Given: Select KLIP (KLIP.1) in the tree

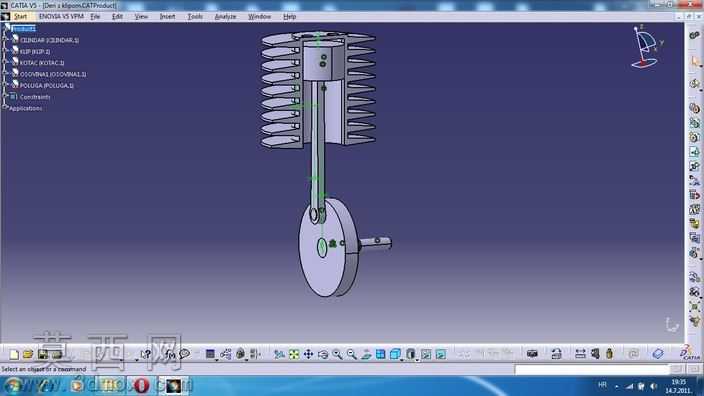Looking at the screenshot, I should [35, 51].
